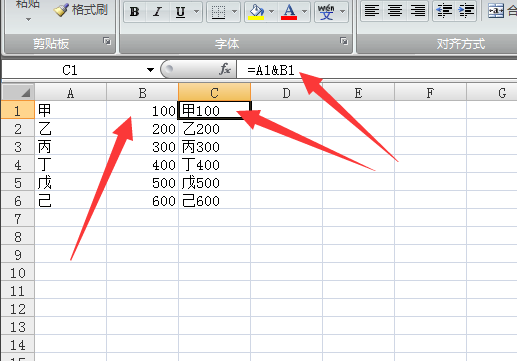Click cell containing 甲
The height and width of the screenshot is (361, 517).
click(70, 110)
